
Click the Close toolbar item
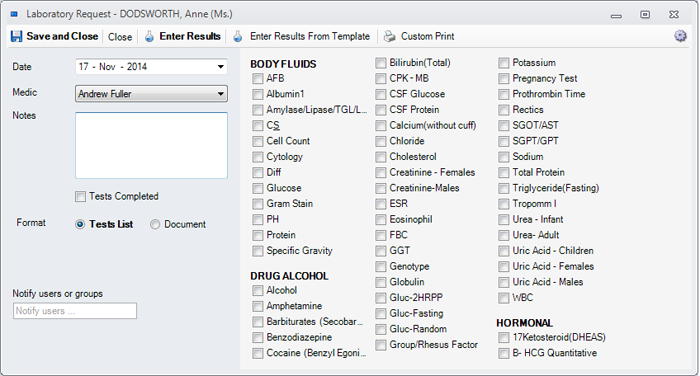(x=120, y=37)
